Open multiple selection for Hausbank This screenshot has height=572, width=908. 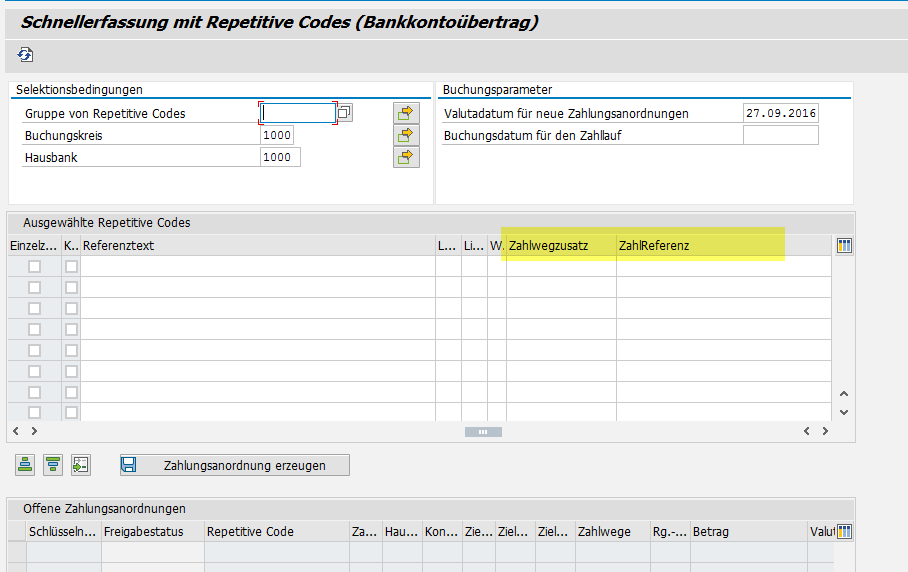pyautogui.click(x=406, y=157)
